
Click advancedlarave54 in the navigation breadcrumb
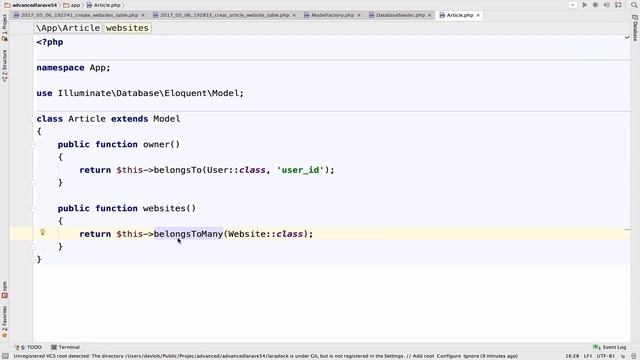pos(31,5)
